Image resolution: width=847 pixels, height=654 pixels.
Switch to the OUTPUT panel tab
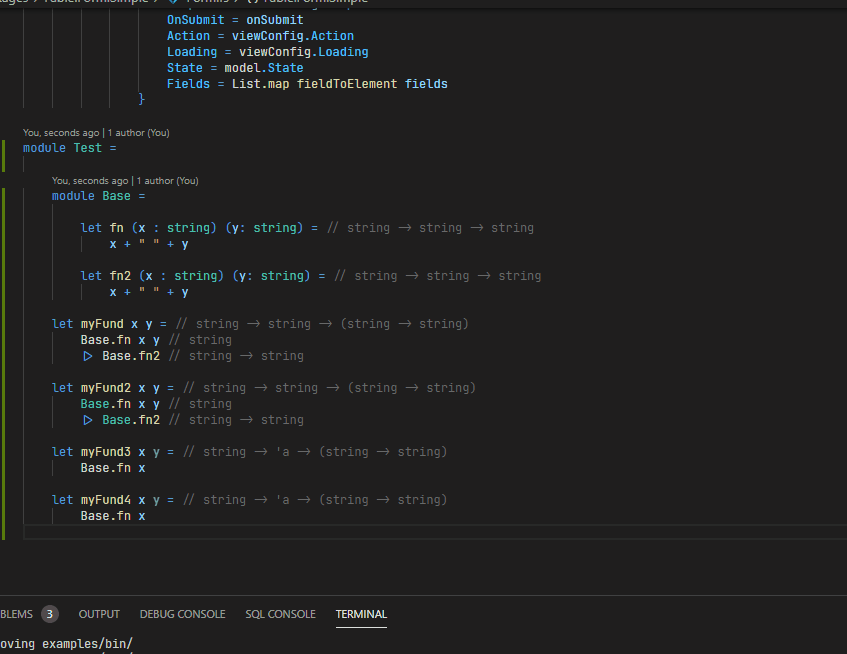click(x=99, y=614)
